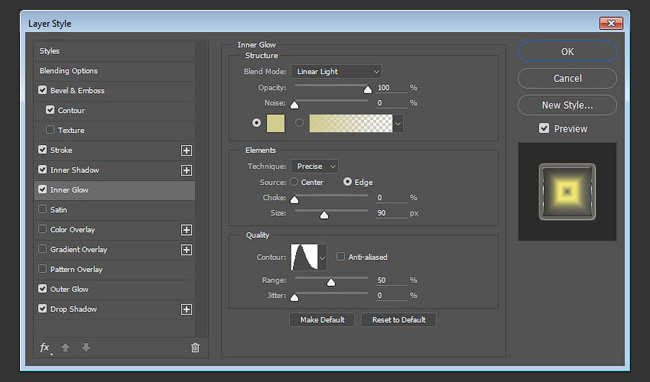Toggle the Outer Glow checkbox
This screenshot has height=382, width=650.
(42, 289)
